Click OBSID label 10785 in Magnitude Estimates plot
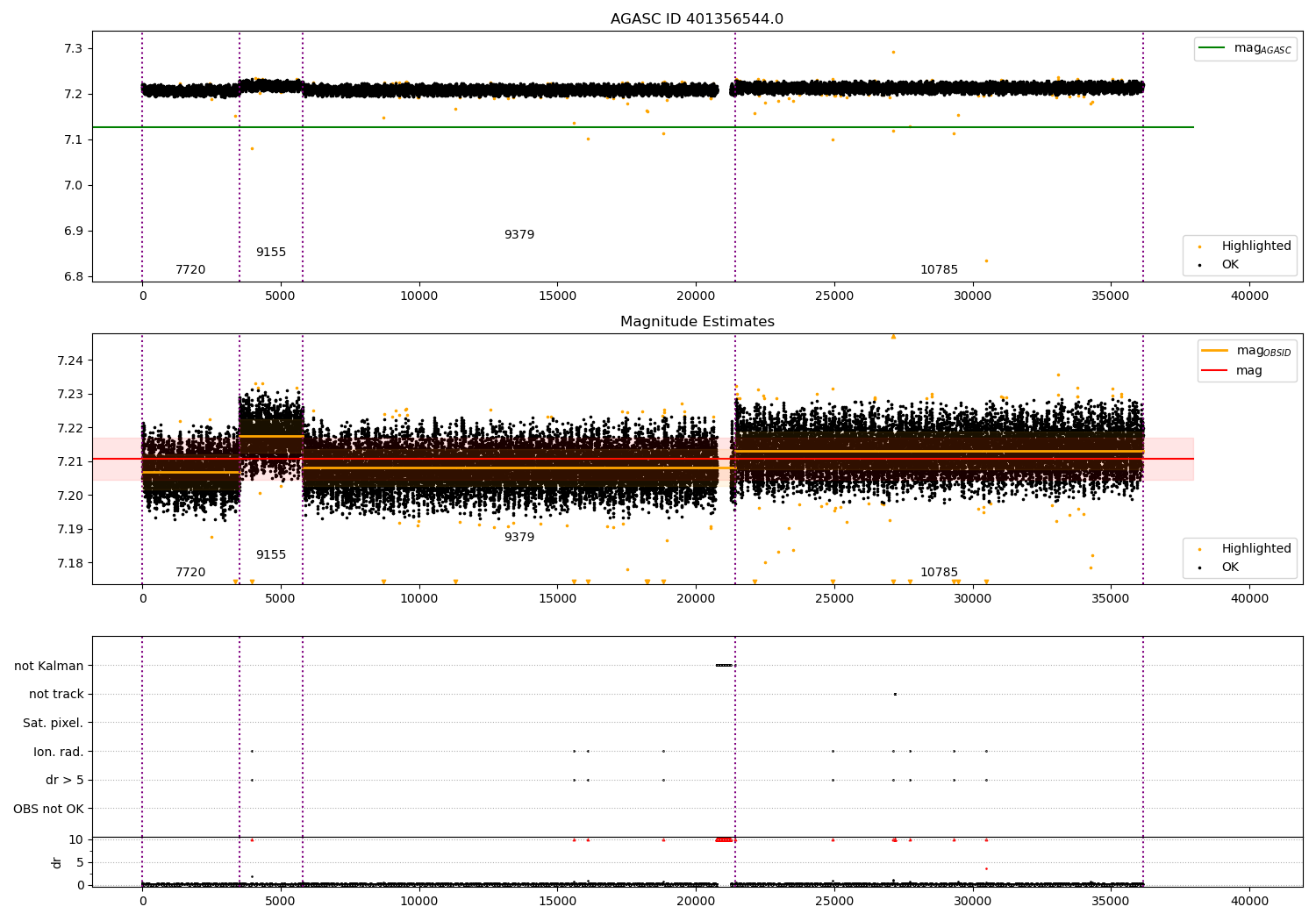This screenshot has height=921, width=1316. coord(939,573)
